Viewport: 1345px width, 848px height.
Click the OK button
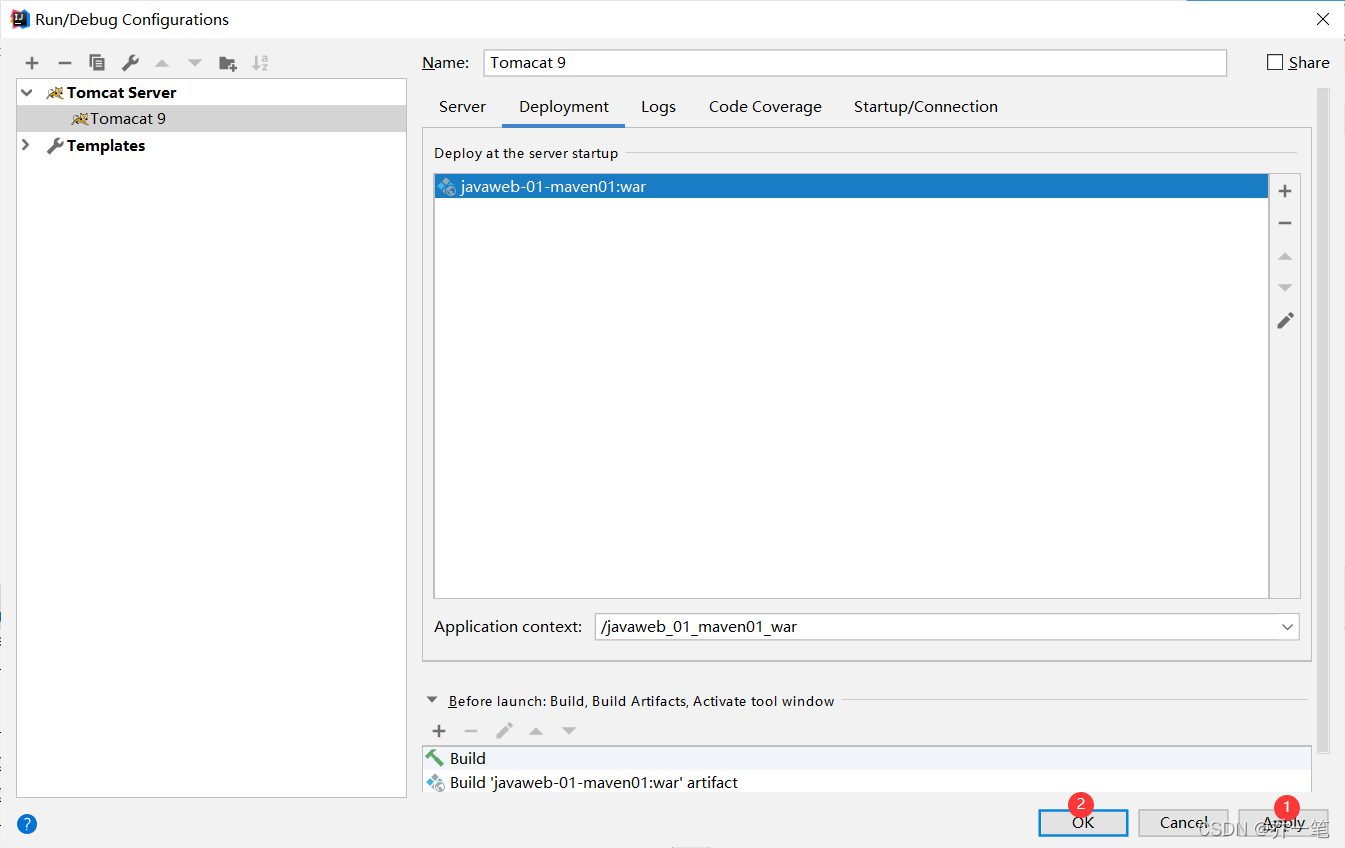tap(1083, 823)
